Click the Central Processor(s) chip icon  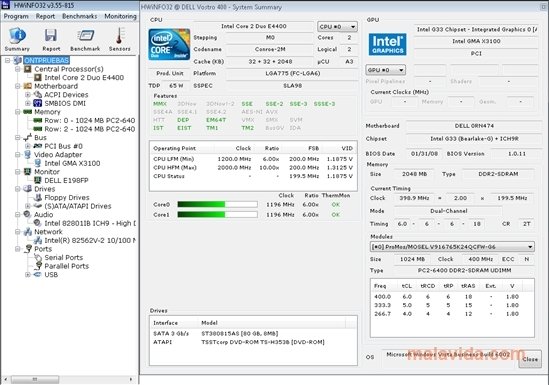point(28,69)
